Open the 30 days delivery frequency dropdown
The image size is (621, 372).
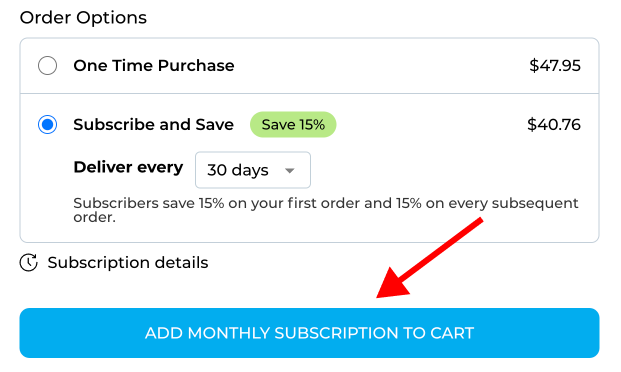253,170
